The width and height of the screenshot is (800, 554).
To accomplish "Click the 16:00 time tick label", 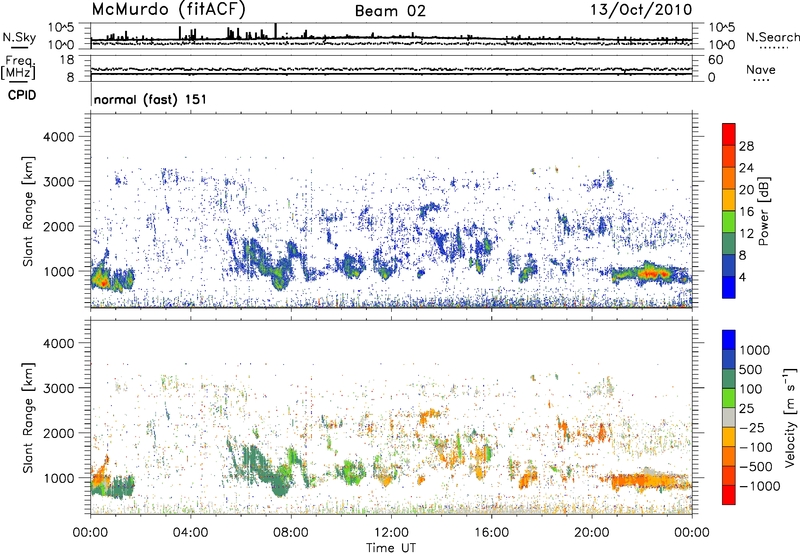I will 491,533.
